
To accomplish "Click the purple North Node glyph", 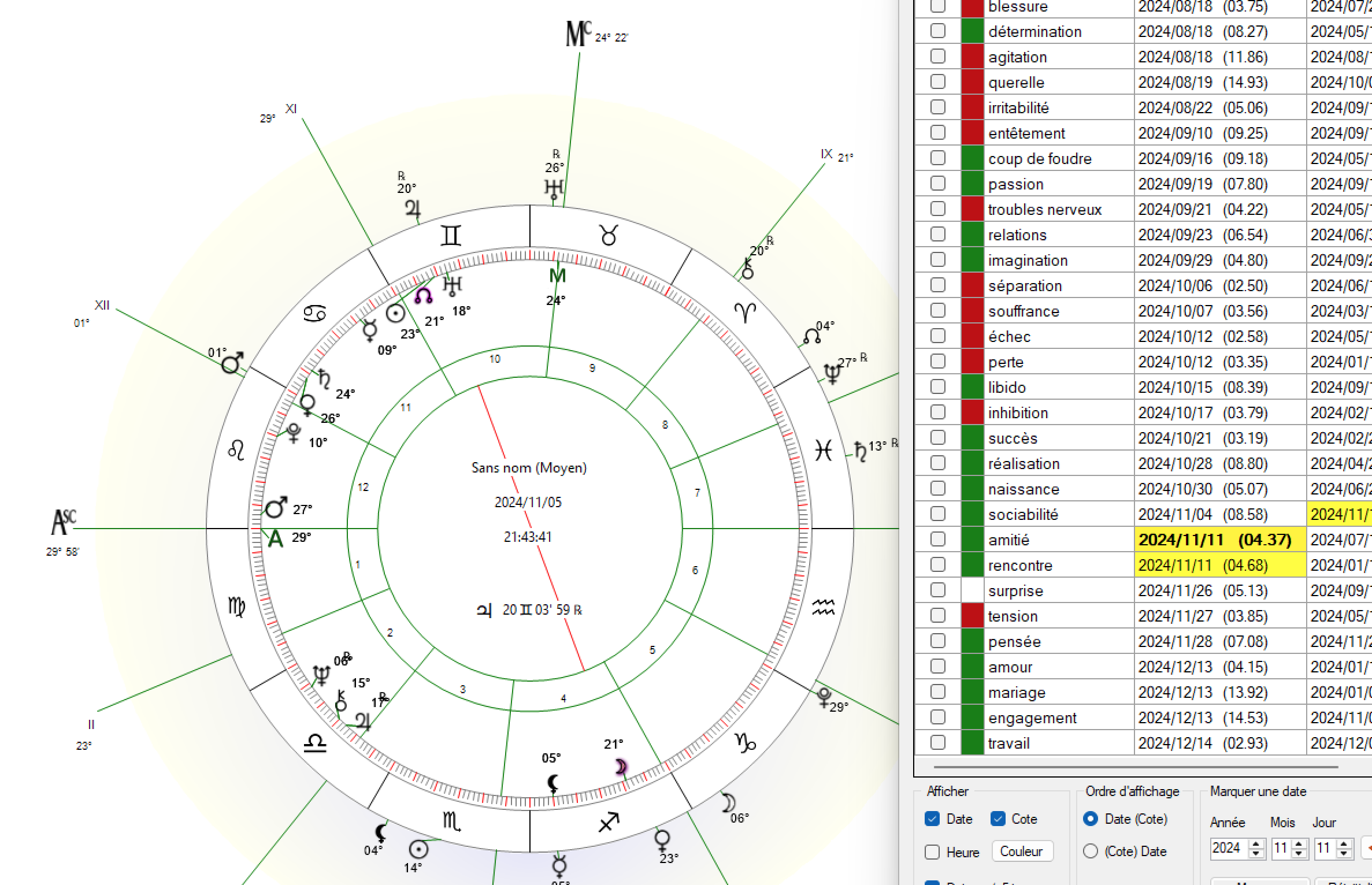I will (424, 296).
